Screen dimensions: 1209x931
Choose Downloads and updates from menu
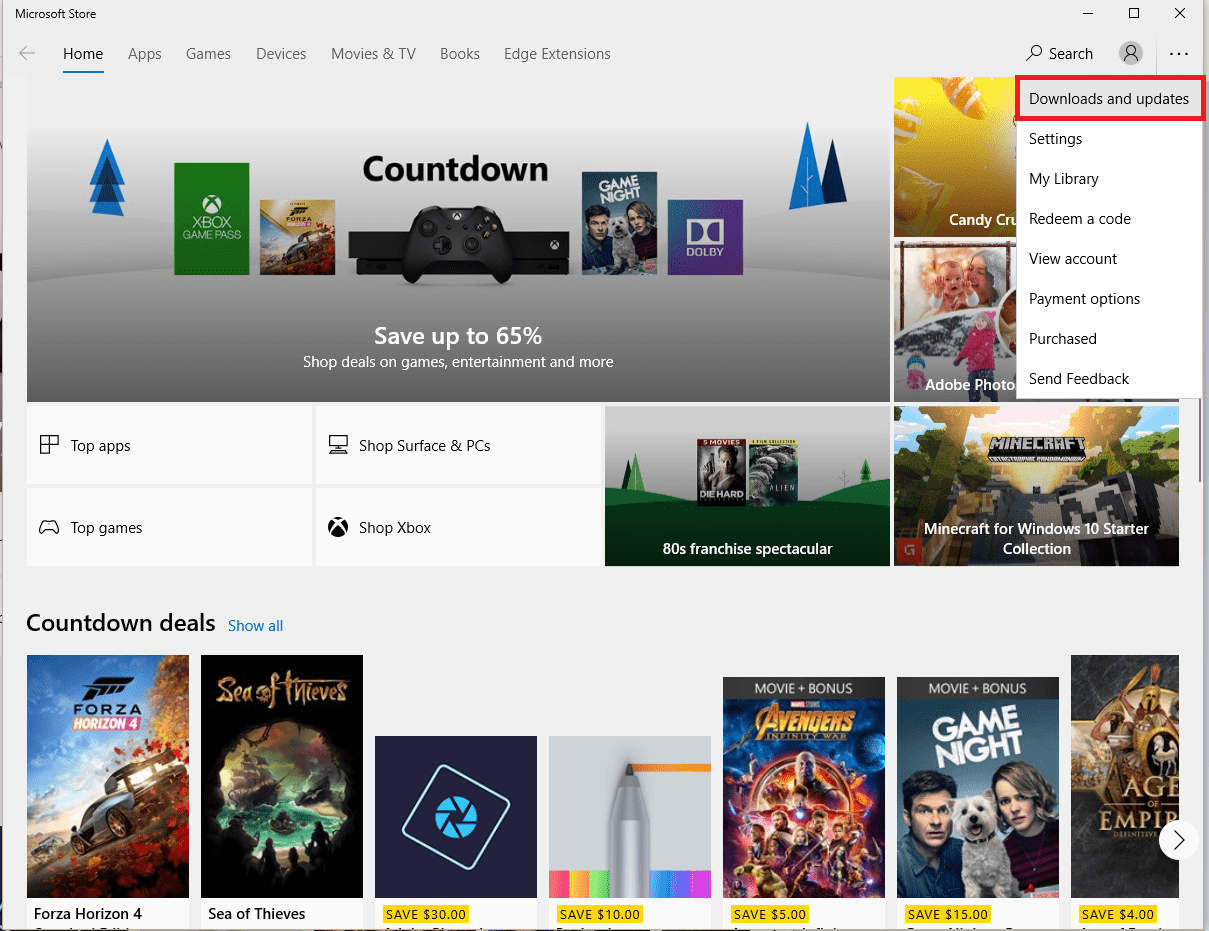(1109, 99)
